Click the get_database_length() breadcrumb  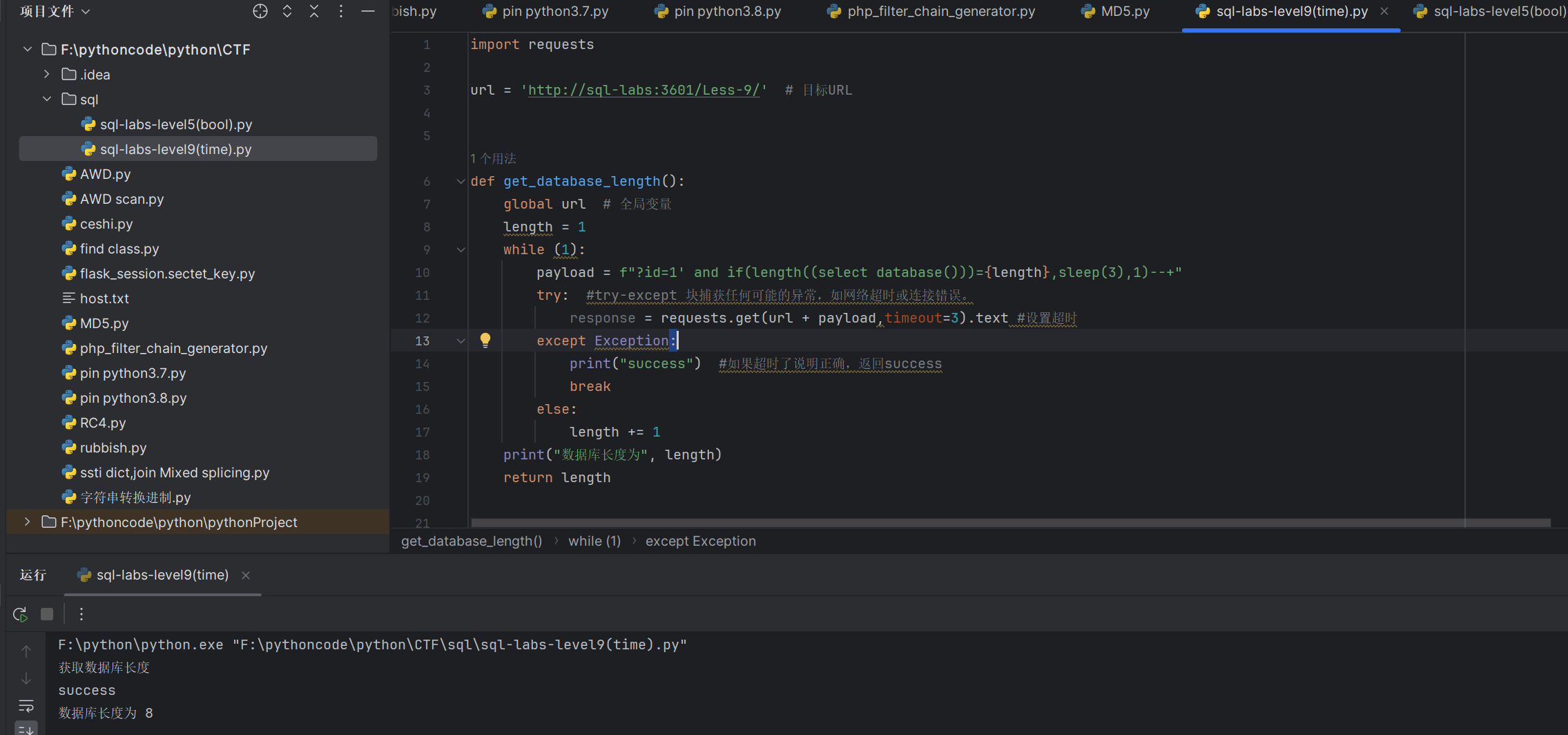tap(472, 541)
